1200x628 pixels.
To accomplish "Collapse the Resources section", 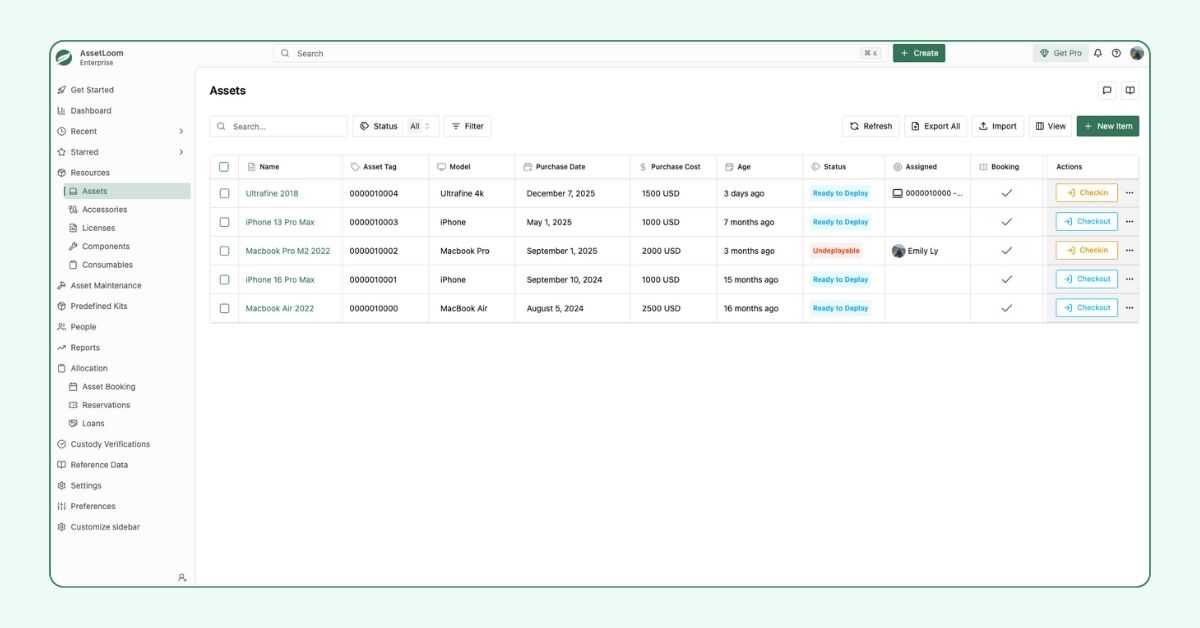I will pos(90,173).
